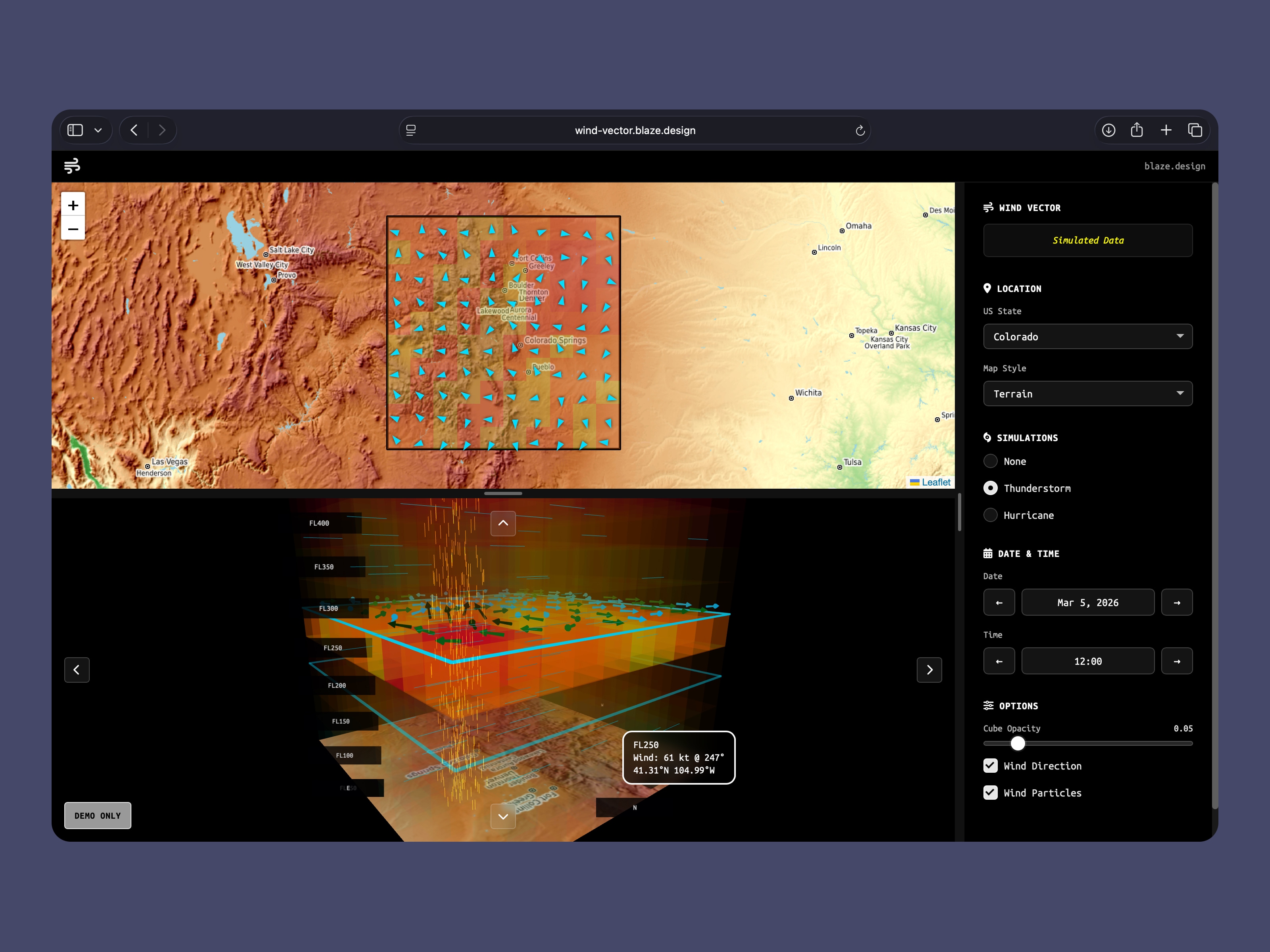This screenshot has height=952, width=1270.
Task: Select the None simulation option
Action: tap(990, 461)
